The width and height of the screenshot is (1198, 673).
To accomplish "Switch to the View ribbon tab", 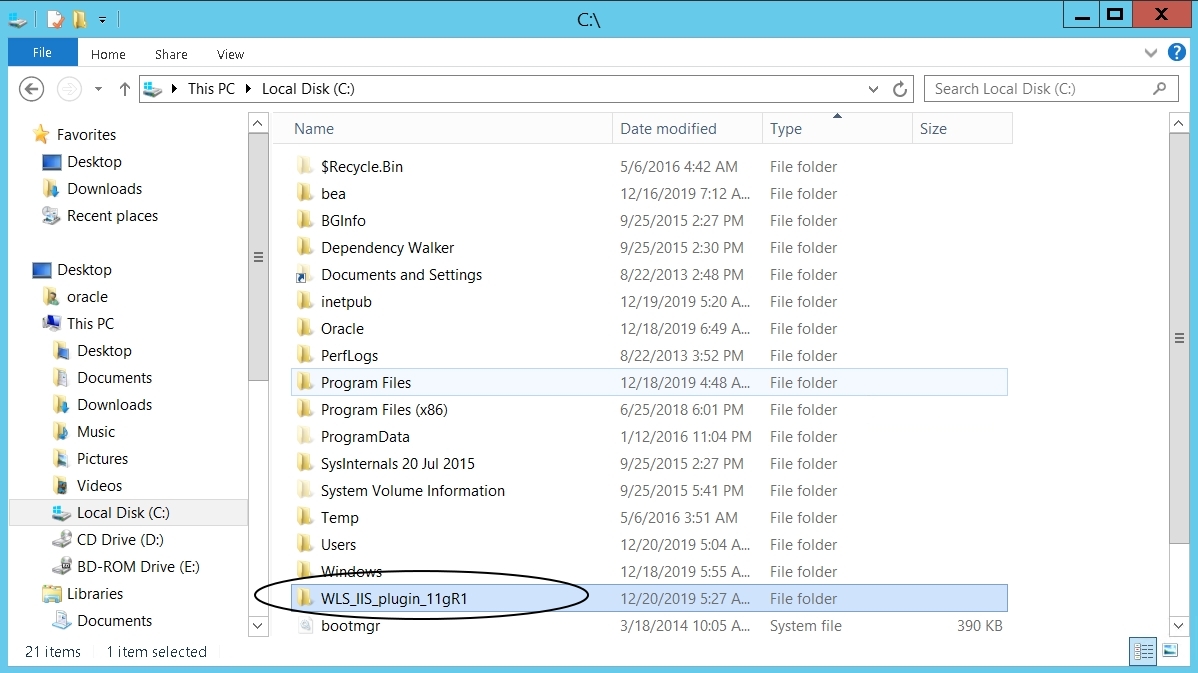I will click(x=230, y=54).
